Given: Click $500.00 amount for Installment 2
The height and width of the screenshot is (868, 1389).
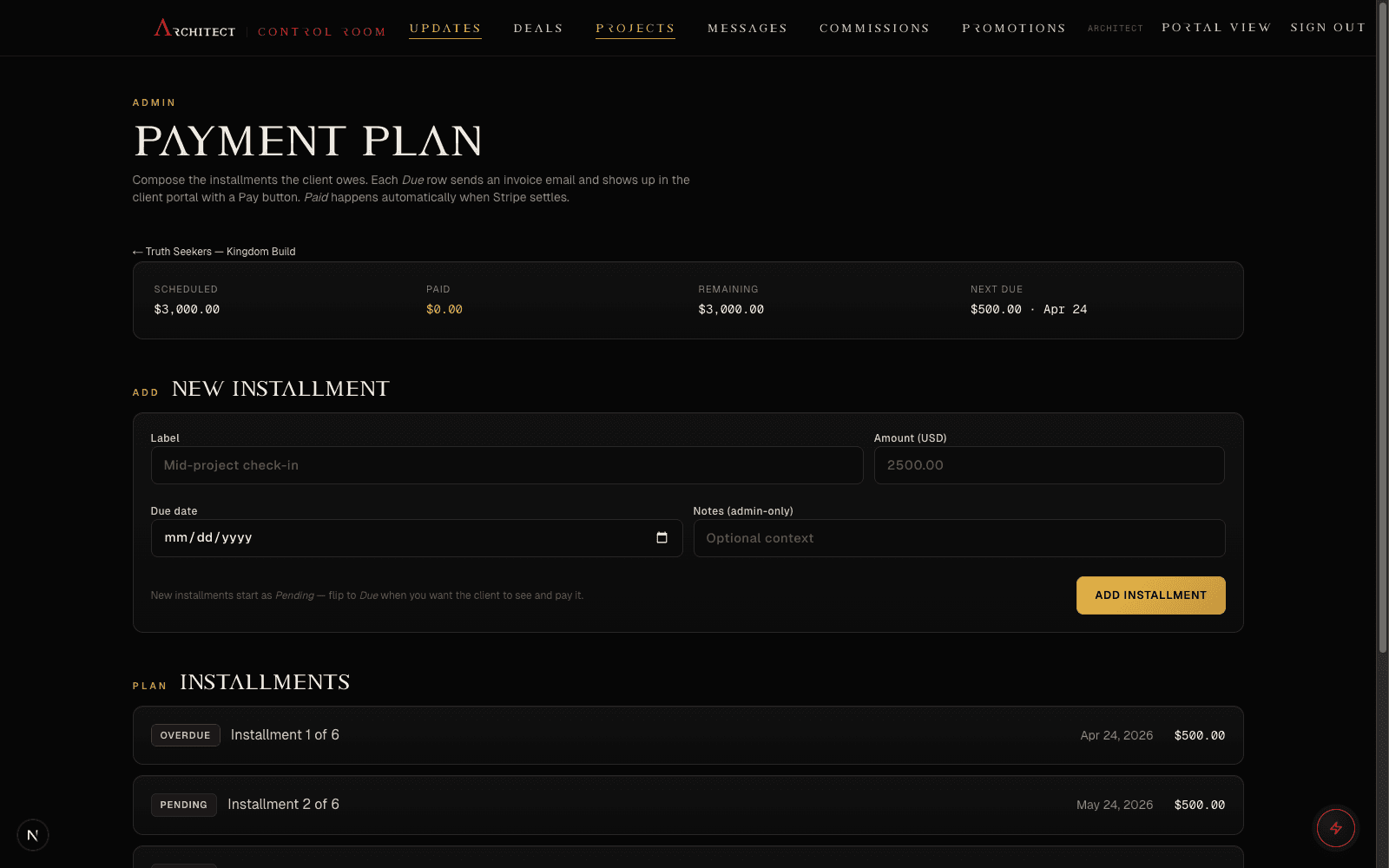Looking at the screenshot, I should click(x=1200, y=805).
